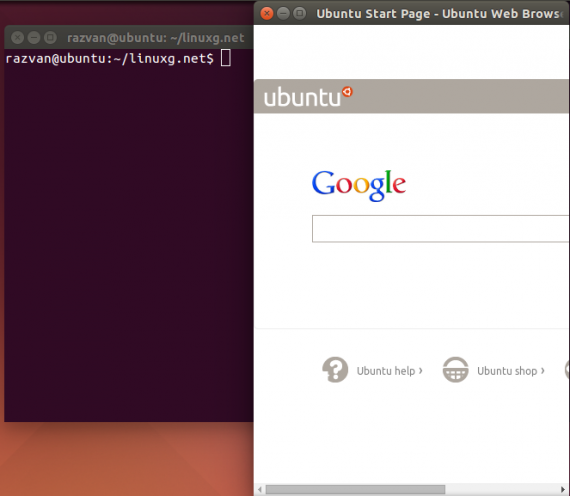Click the terminal prompt razvan@ubuntu:~/linuxg.net$
The image size is (570, 496).
(109, 59)
